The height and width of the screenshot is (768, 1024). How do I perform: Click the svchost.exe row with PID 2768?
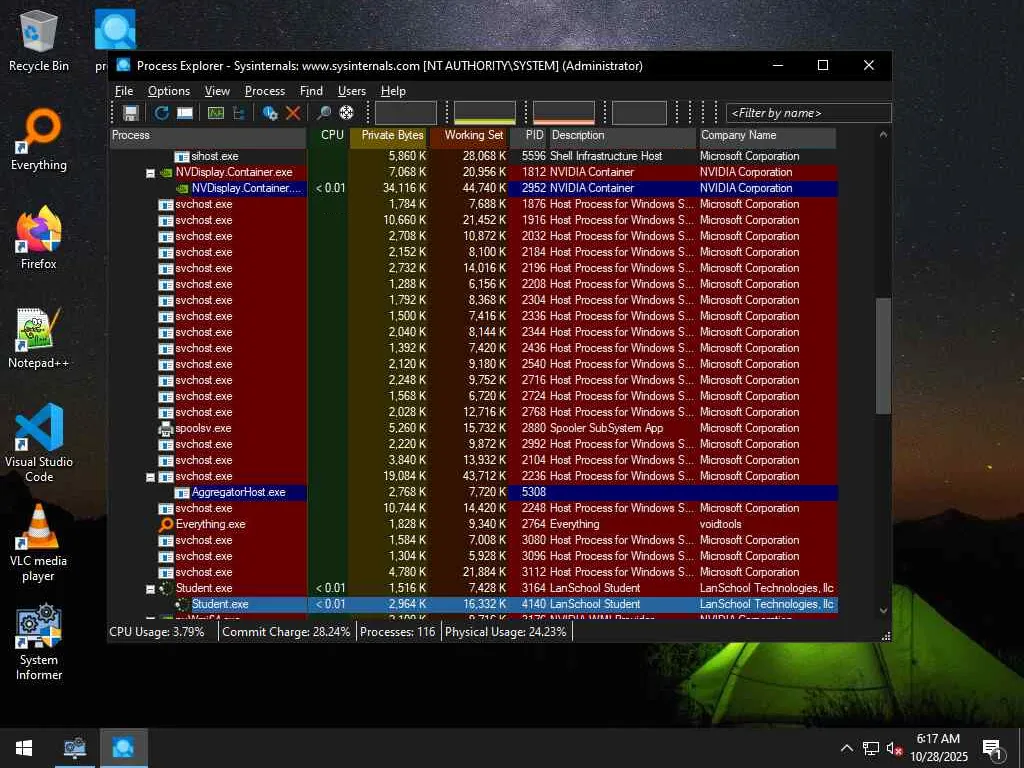pyautogui.click(x=473, y=412)
